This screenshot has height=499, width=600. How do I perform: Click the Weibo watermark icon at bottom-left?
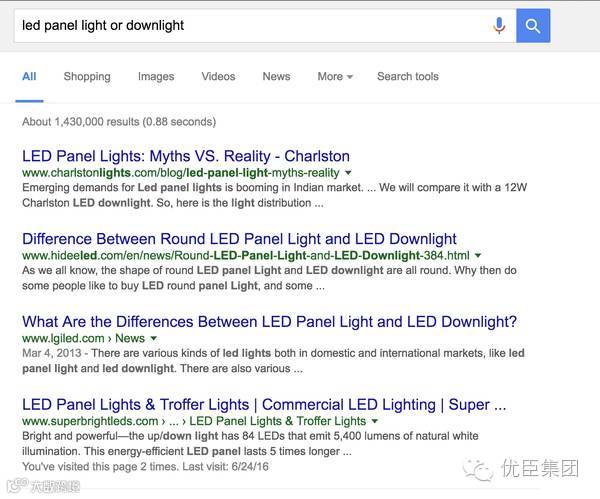pos(14,486)
